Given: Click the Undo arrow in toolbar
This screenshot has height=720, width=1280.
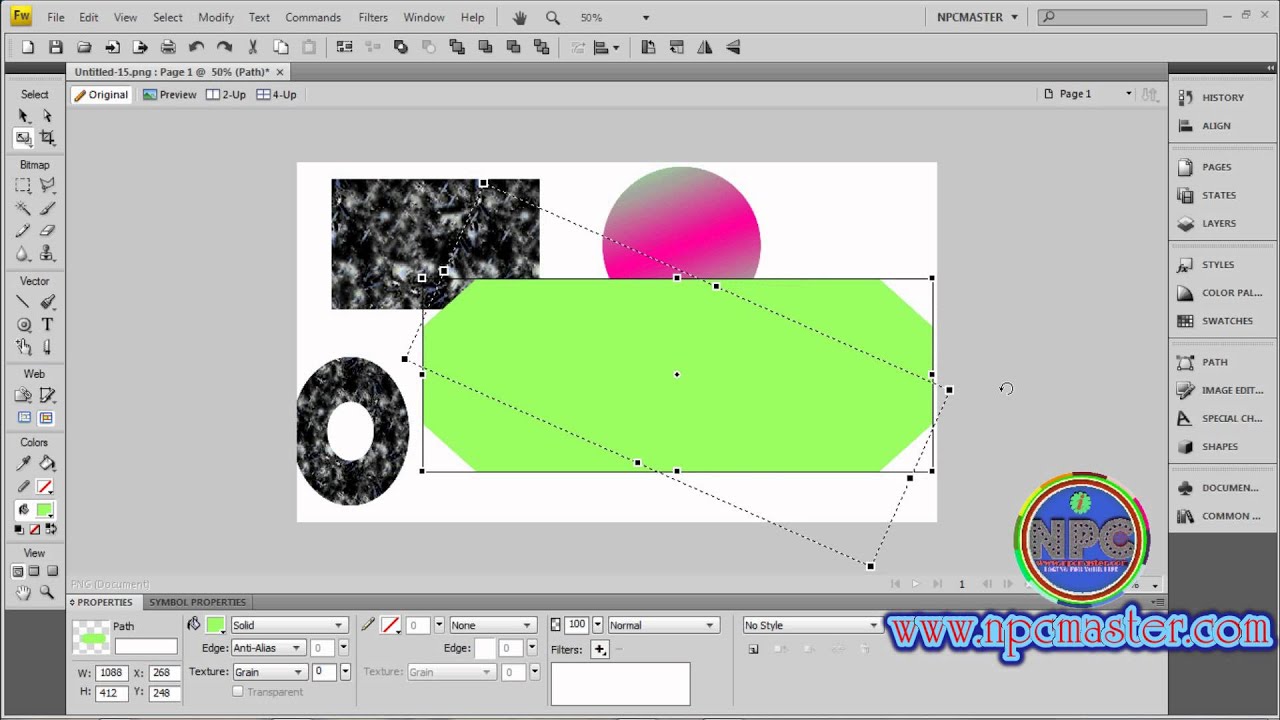Looking at the screenshot, I should pyautogui.click(x=196, y=47).
